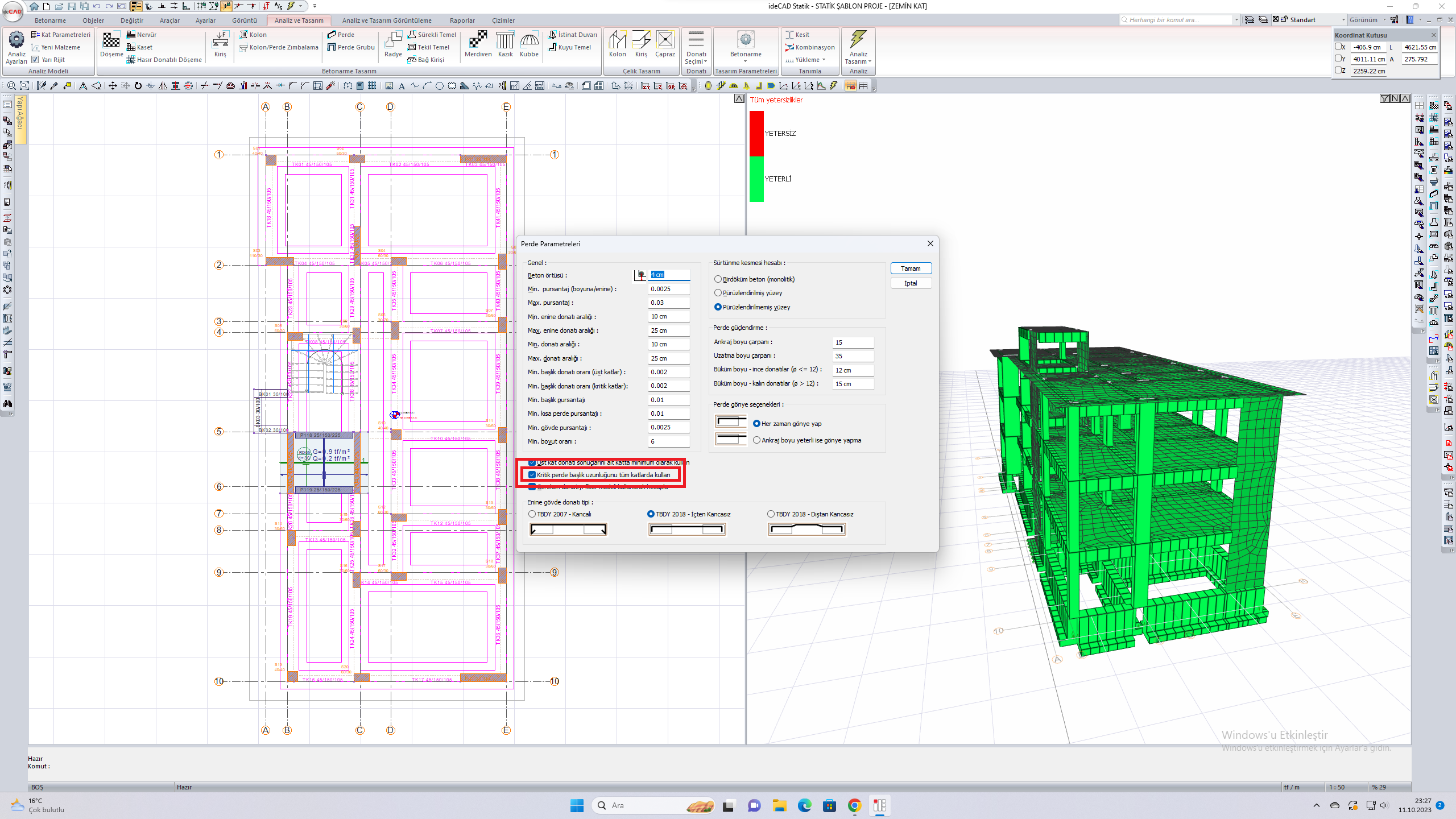Open Google Chrome from taskbar
Image resolution: width=1456 pixels, height=819 pixels.
coord(854,805)
